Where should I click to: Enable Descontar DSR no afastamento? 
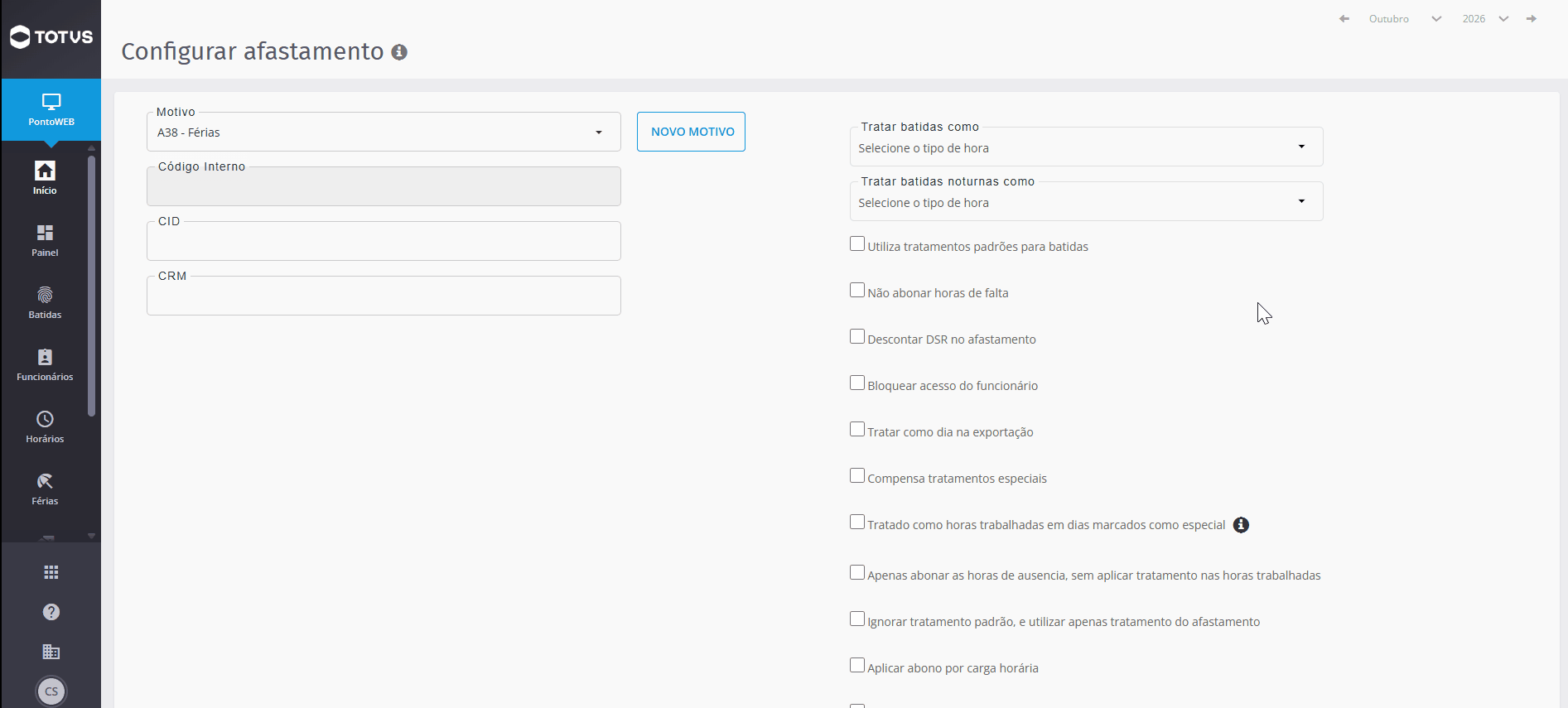857,337
